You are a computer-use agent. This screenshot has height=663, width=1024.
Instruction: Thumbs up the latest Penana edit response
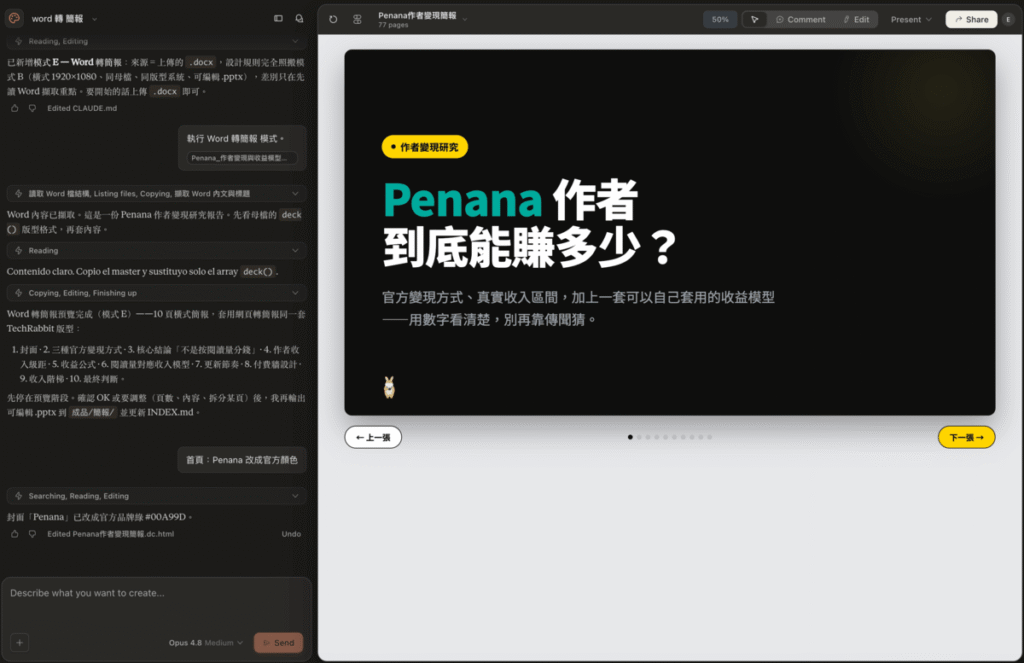[x=15, y=534]
